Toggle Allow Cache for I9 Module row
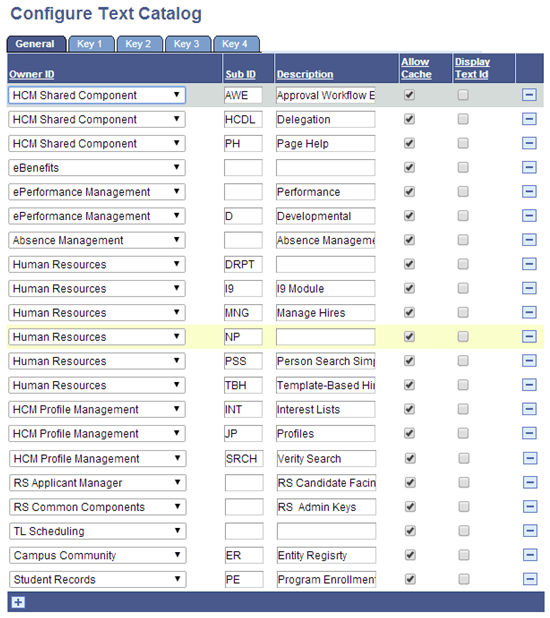This screenshot has height=618, width=550. (x=409, y=288)
